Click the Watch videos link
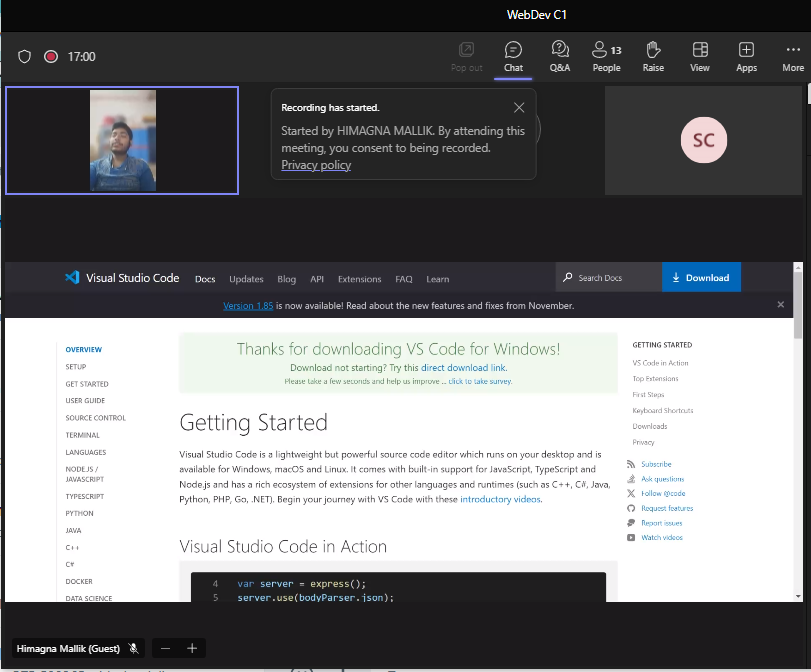Viewport: 811px width, 672px height. [662, 537]
